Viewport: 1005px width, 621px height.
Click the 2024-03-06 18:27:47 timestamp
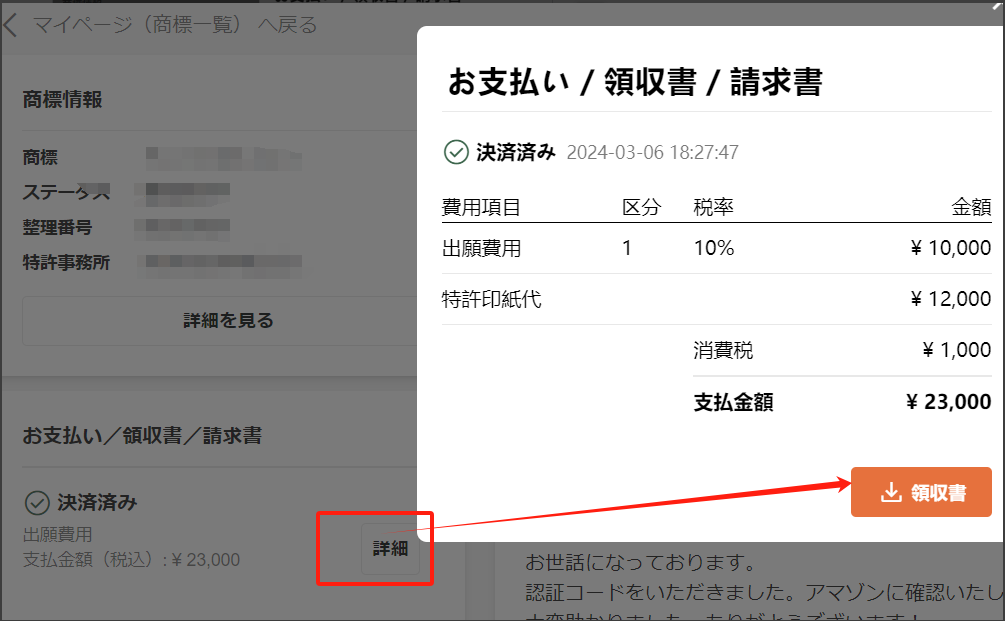(652, 153)
